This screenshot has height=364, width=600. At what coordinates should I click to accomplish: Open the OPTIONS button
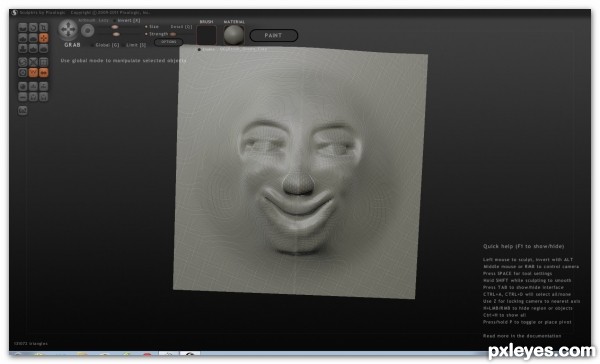169,42
